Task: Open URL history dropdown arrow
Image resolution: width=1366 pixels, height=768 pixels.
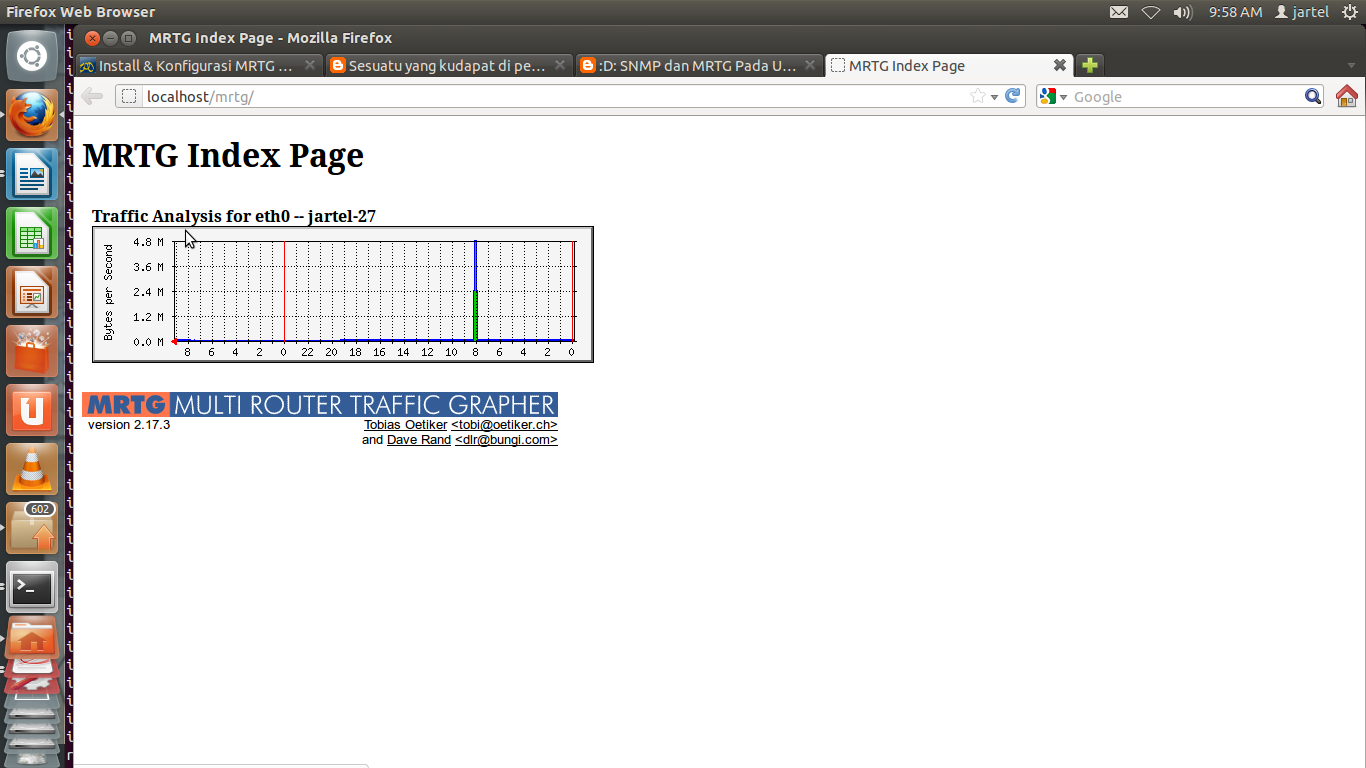Action: (x=994, y=97)
